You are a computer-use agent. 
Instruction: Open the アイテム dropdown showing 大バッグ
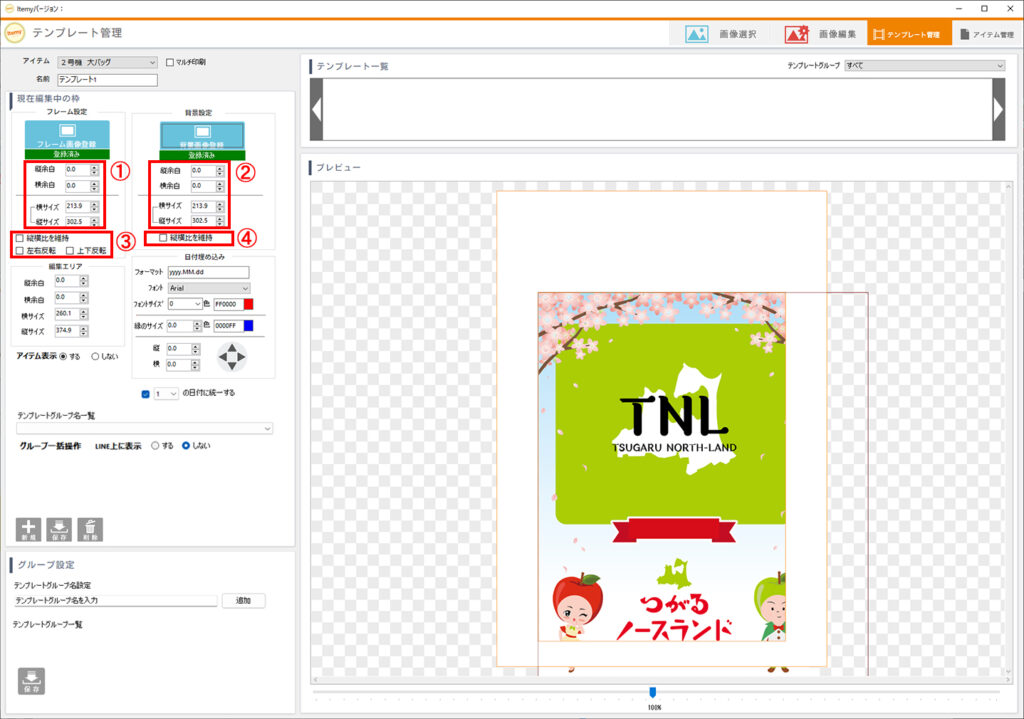coord(108,62)
